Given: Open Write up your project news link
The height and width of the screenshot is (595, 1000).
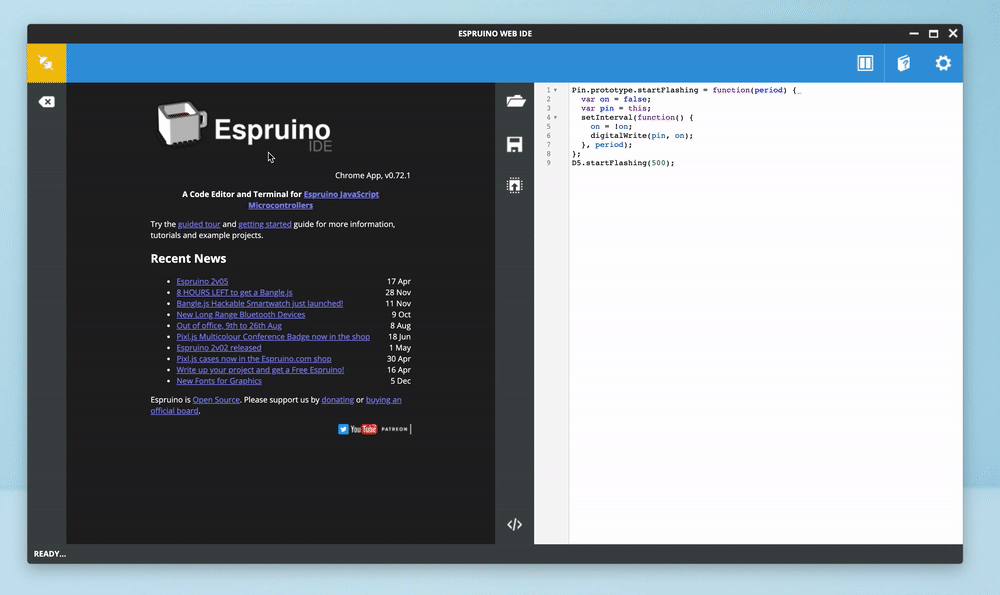Looking at the screenshot, I should [x=260, y=370].
